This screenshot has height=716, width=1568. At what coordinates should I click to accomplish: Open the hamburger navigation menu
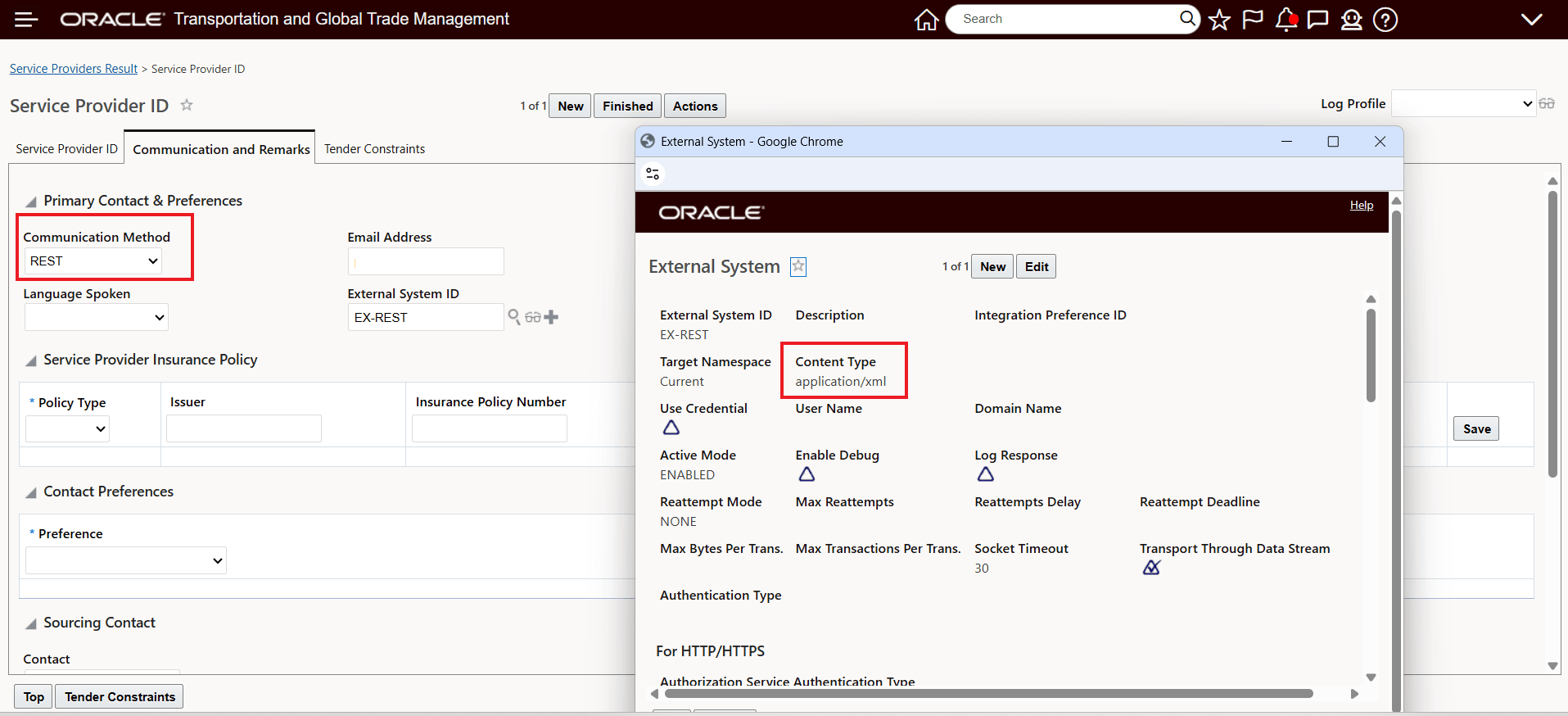point(26,20)
